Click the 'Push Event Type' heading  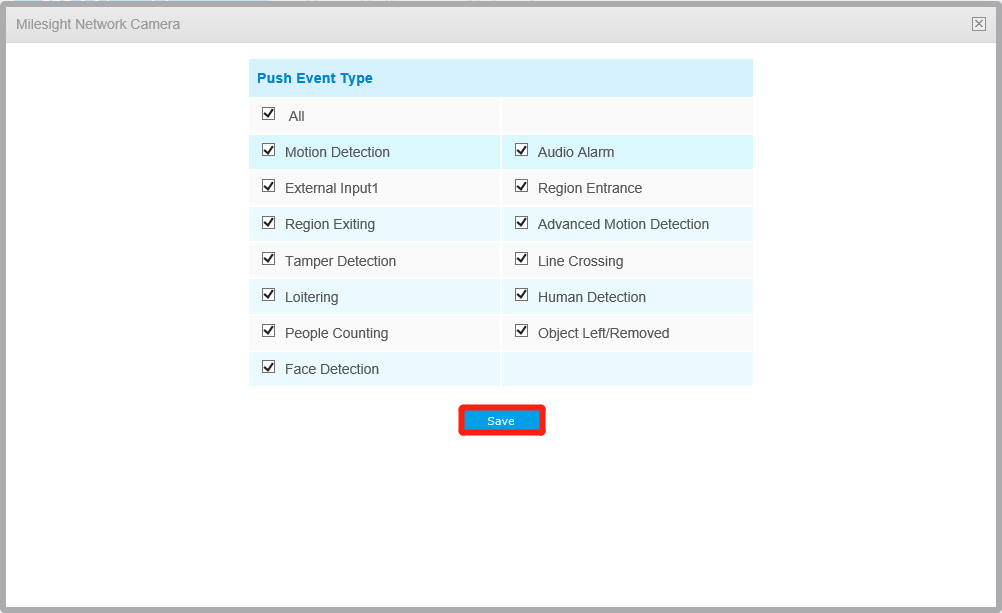coord(315,78)
